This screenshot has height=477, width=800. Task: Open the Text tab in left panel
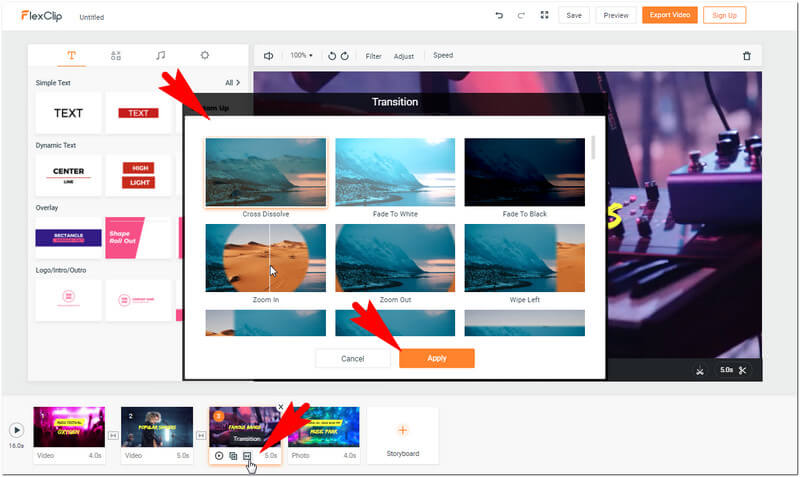tap(71, 55)
